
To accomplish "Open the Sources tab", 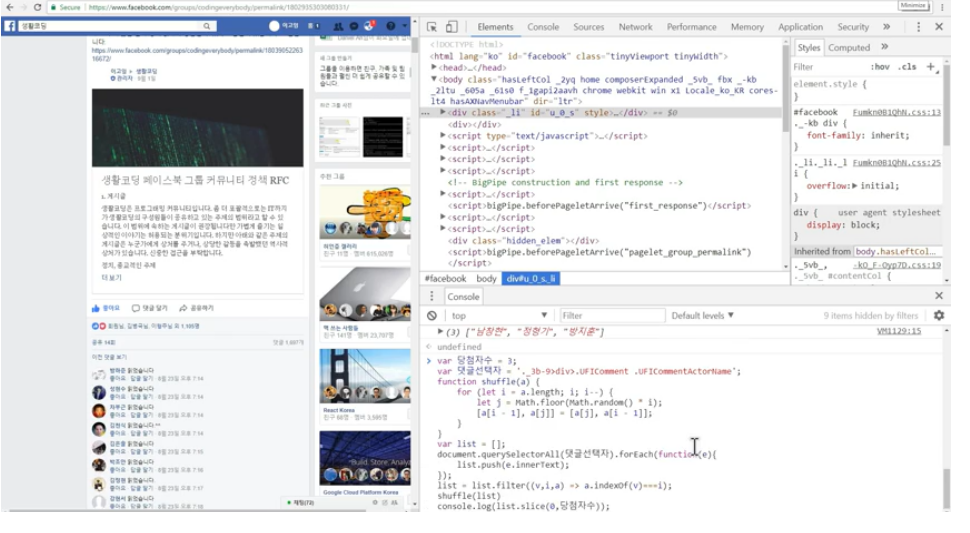I will point(588,27).
